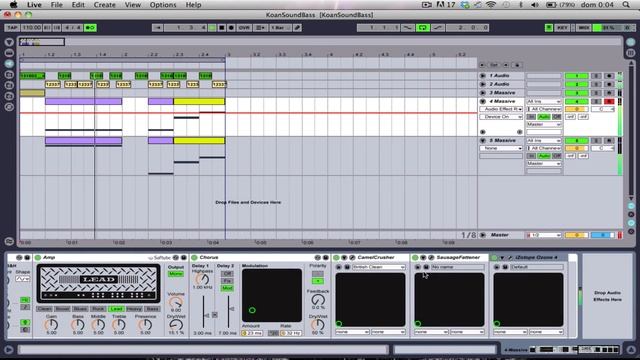
Task: Open the Live menu
Action: (x=34, y=5)
